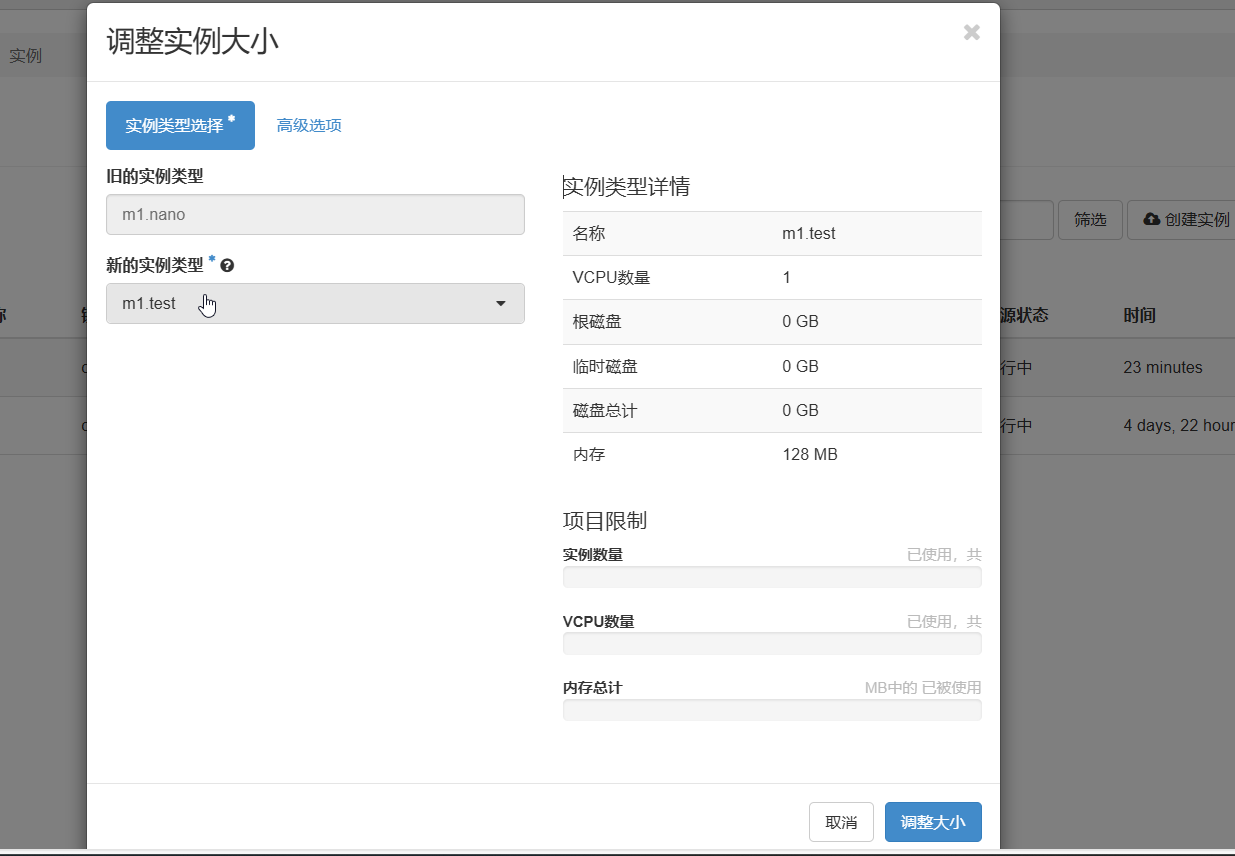This screenshot has width=1235, height=856.
Task: Click the 根磁盘 row label
Action: (597, 322)
